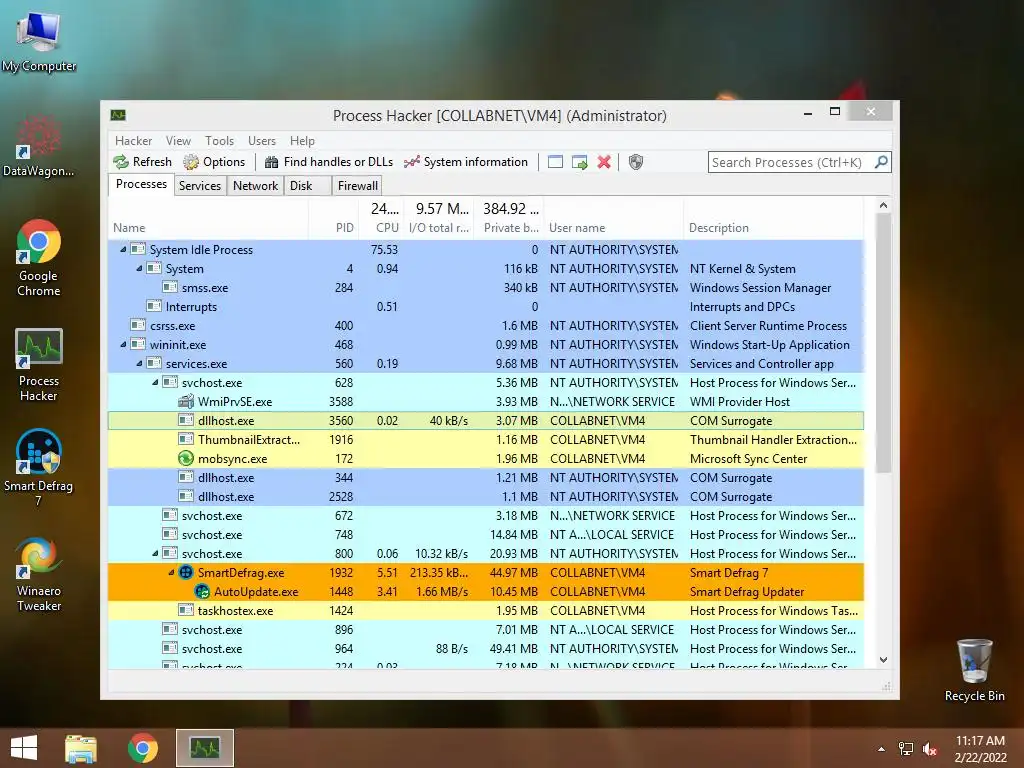Click Process Hacker taskbar button

pos(205,748)
